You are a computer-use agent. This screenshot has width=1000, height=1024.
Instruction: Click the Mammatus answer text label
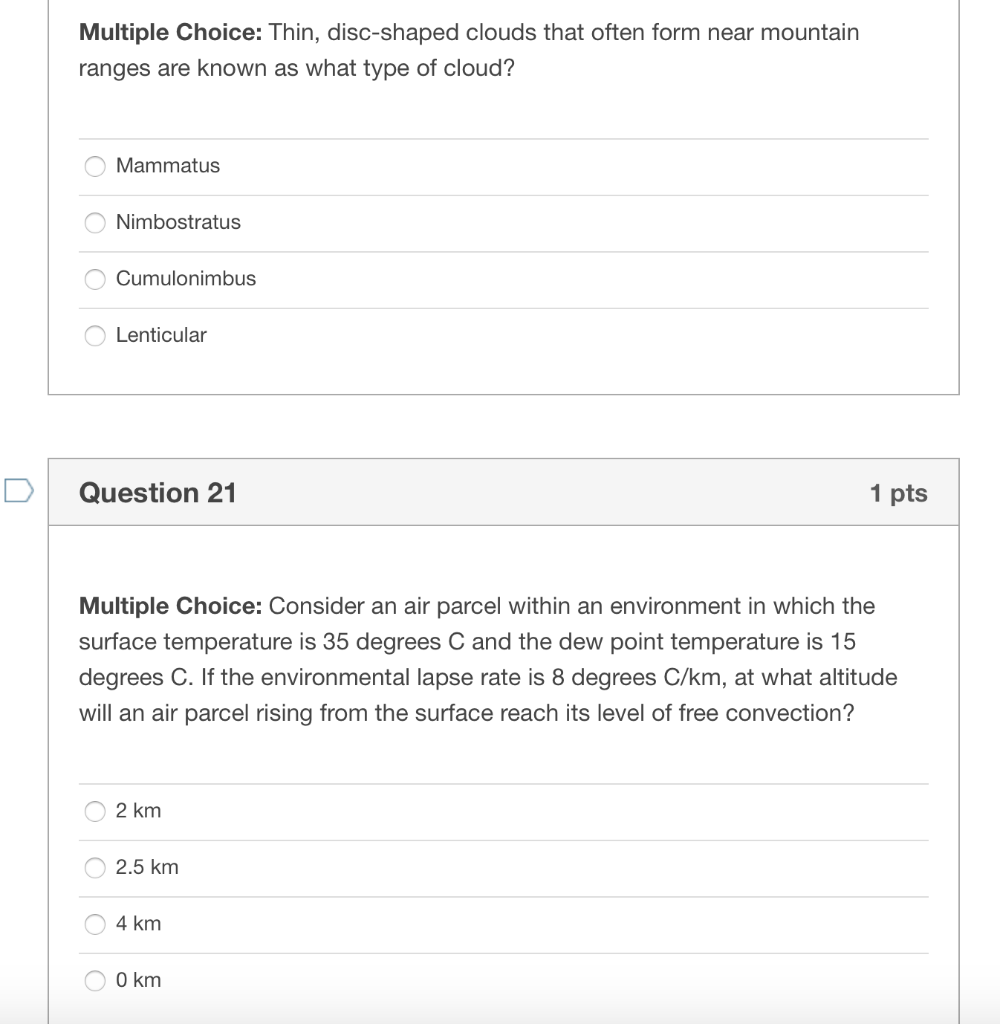pyautogui.click(x=168, y=166)
